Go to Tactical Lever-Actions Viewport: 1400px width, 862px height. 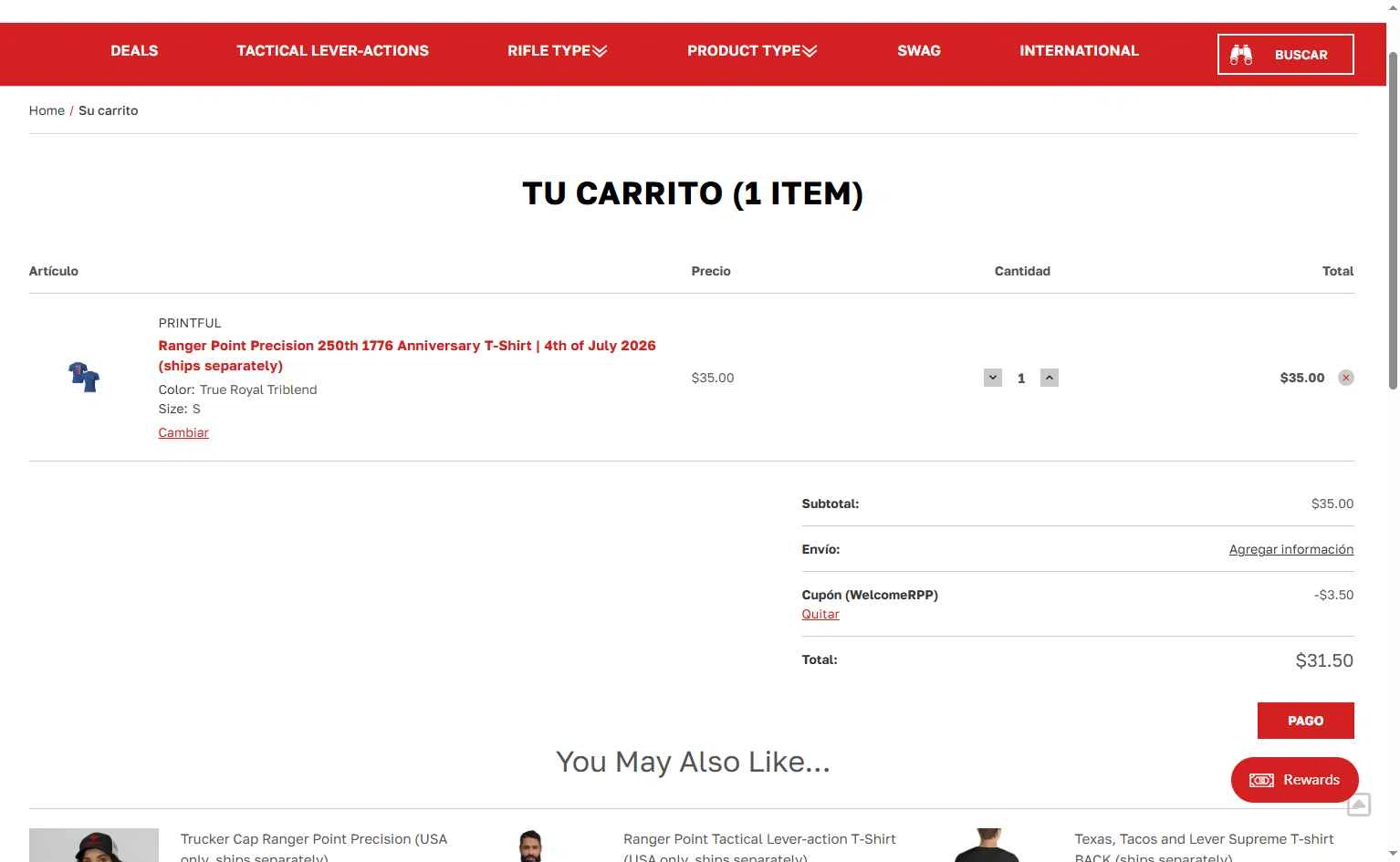tap(333, 51)
